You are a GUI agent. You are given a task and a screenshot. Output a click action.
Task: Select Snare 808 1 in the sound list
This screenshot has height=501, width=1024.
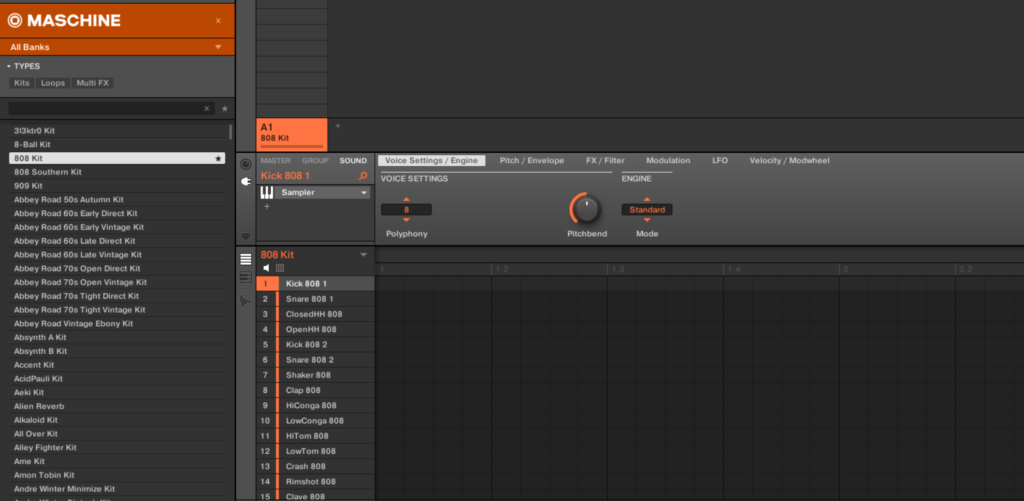click(x=309, y=299)
